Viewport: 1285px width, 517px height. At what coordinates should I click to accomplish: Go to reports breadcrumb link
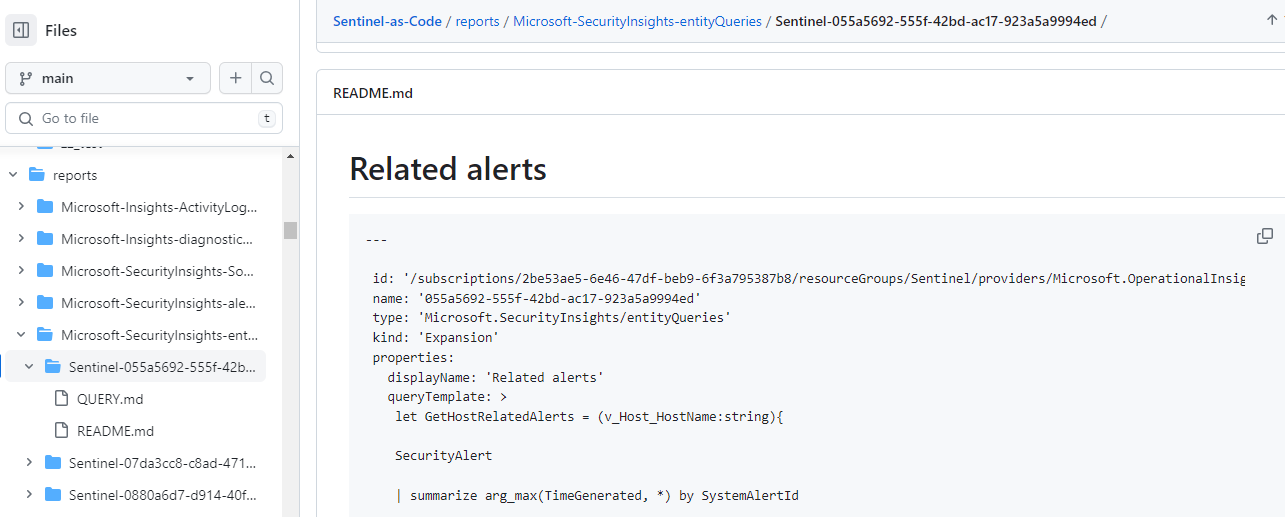(477, 21)
